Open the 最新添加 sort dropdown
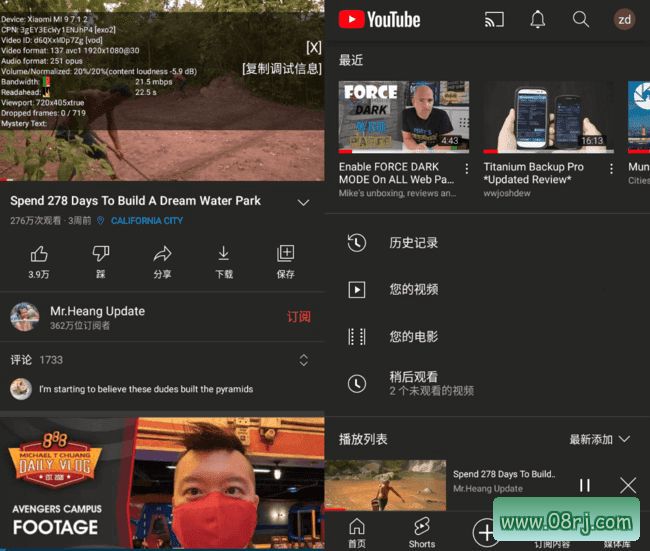Image resolution: width=650 pixels, height=551 pixels. click(x=600, y=439)
